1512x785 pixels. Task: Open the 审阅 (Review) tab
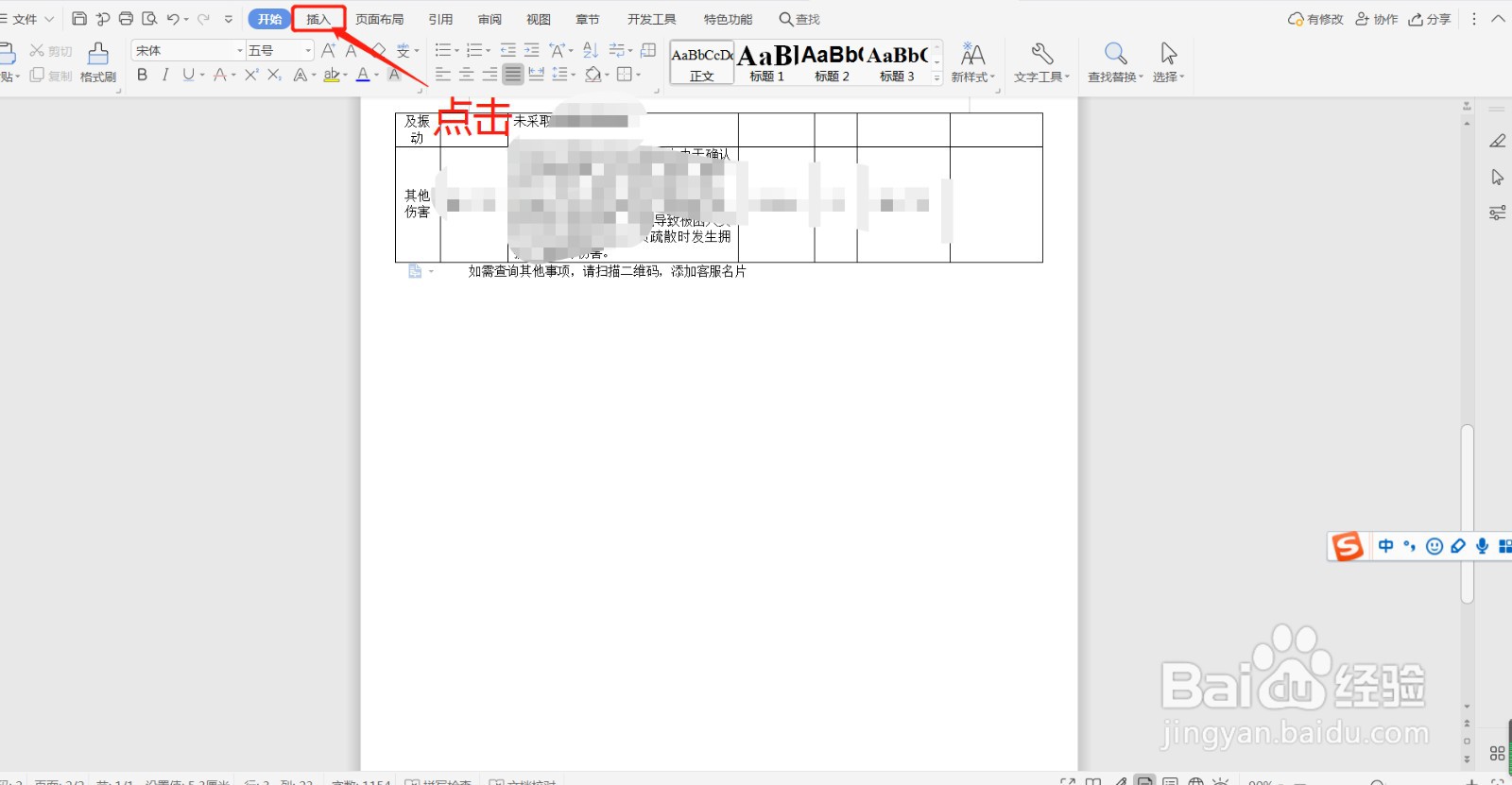point(490,19)
